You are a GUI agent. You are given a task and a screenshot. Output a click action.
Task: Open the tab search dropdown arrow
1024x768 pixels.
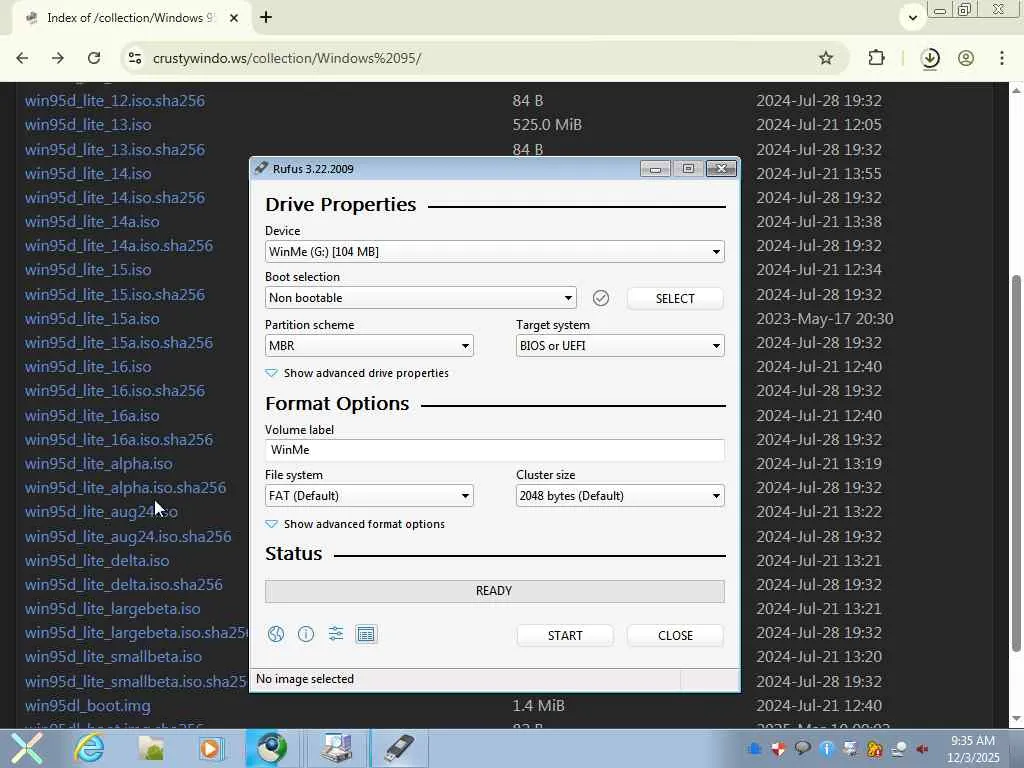click(913, 18)
